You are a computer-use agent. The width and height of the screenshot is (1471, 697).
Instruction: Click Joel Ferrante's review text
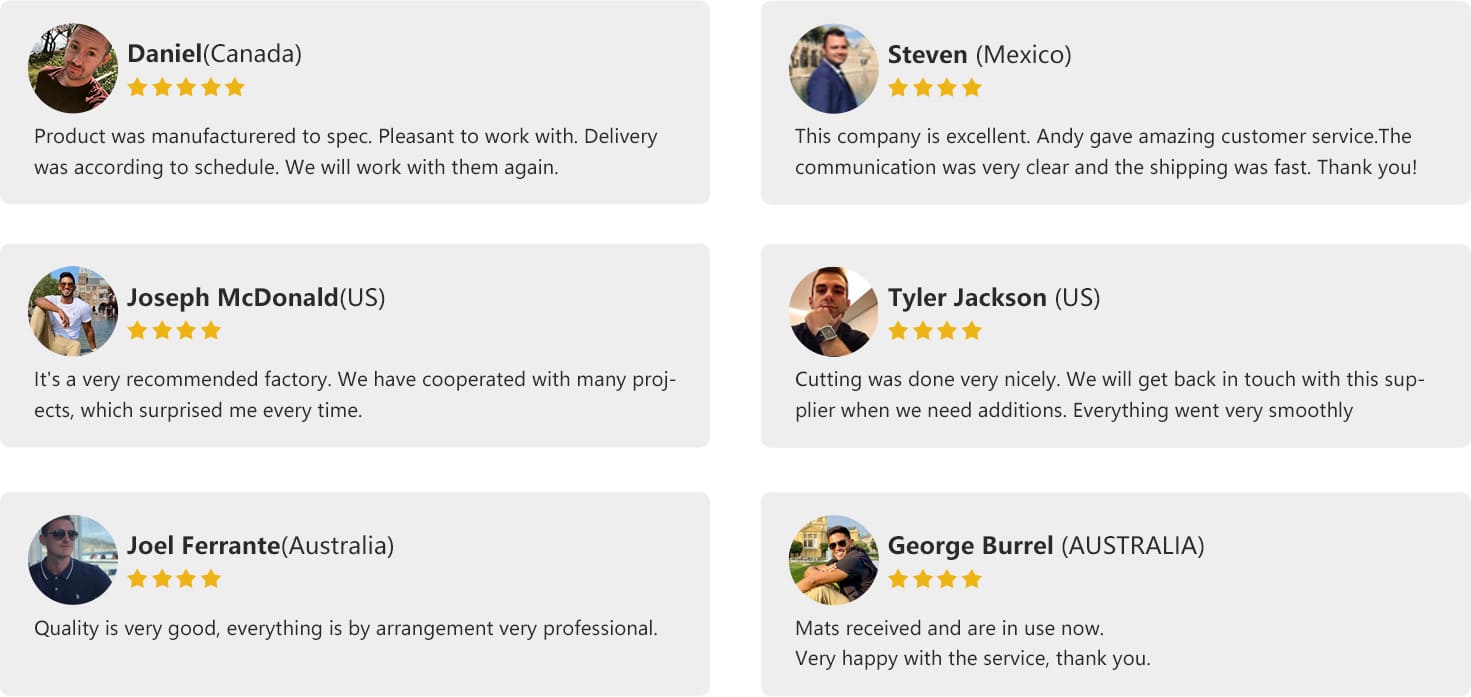[x=346, y=628]
